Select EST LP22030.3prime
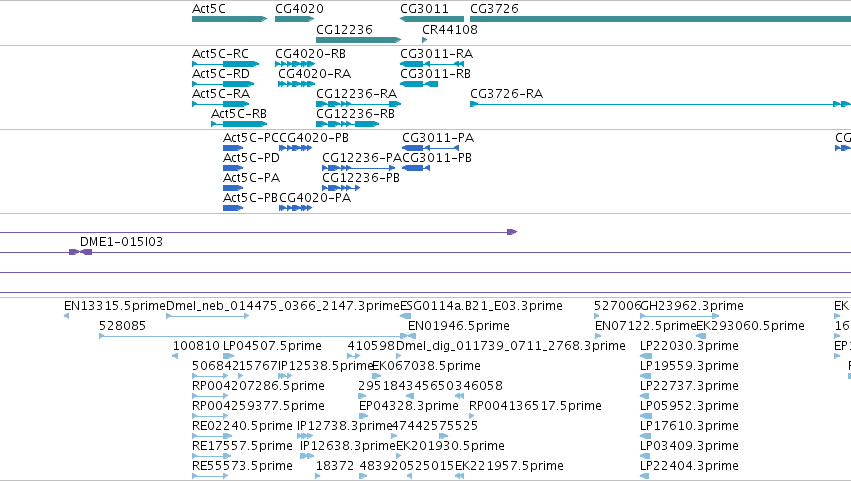Viewport: 851px width, 481px height. pos(645,356)
